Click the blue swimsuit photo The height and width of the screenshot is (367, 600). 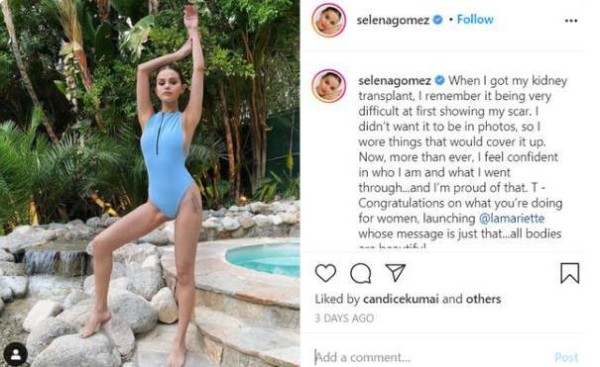pyautogui.click(x=150, y=183)
